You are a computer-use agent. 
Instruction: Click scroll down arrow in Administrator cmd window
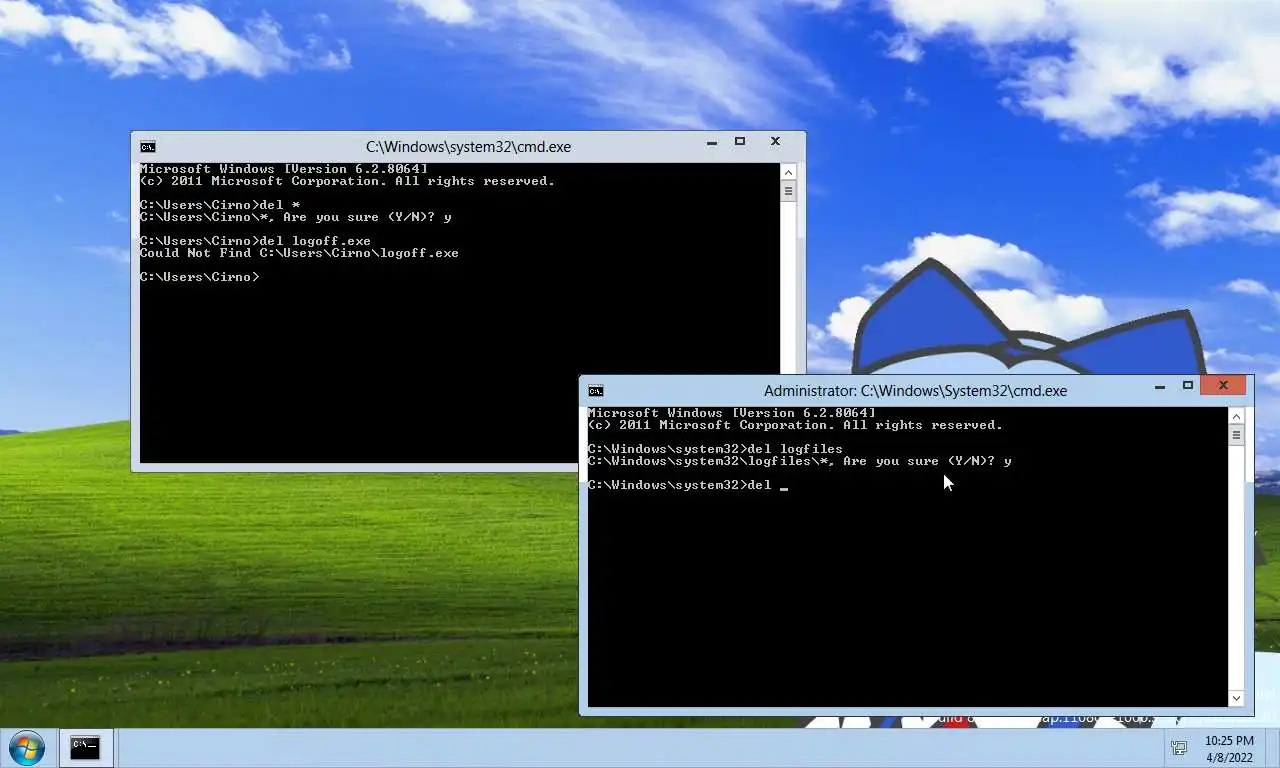click(x=1237, y=698)
